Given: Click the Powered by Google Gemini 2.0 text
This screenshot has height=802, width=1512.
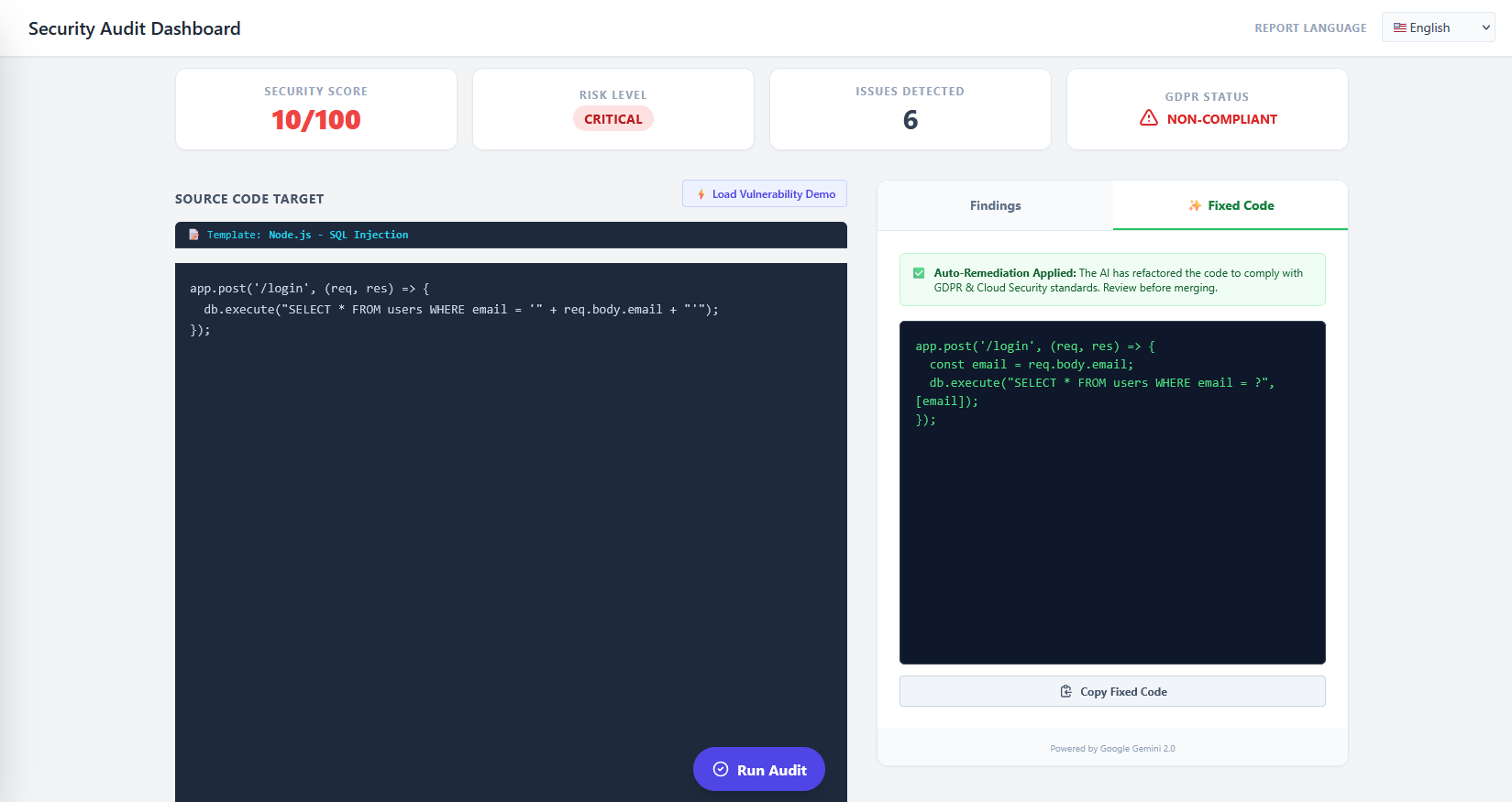Looking at the screenshot, I should click(1112, 749).
